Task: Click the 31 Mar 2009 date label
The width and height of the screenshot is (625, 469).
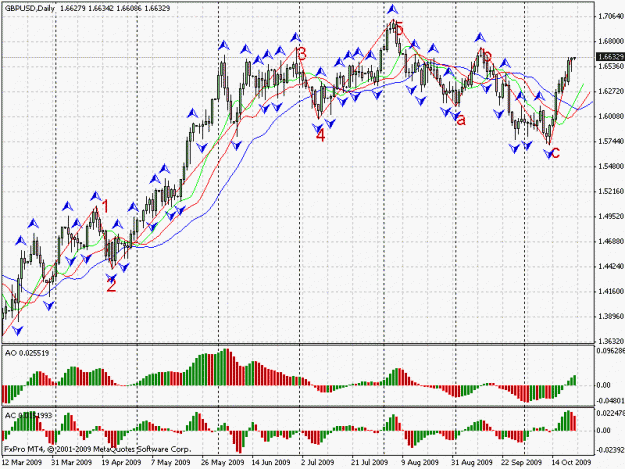Action: [72, 462]
